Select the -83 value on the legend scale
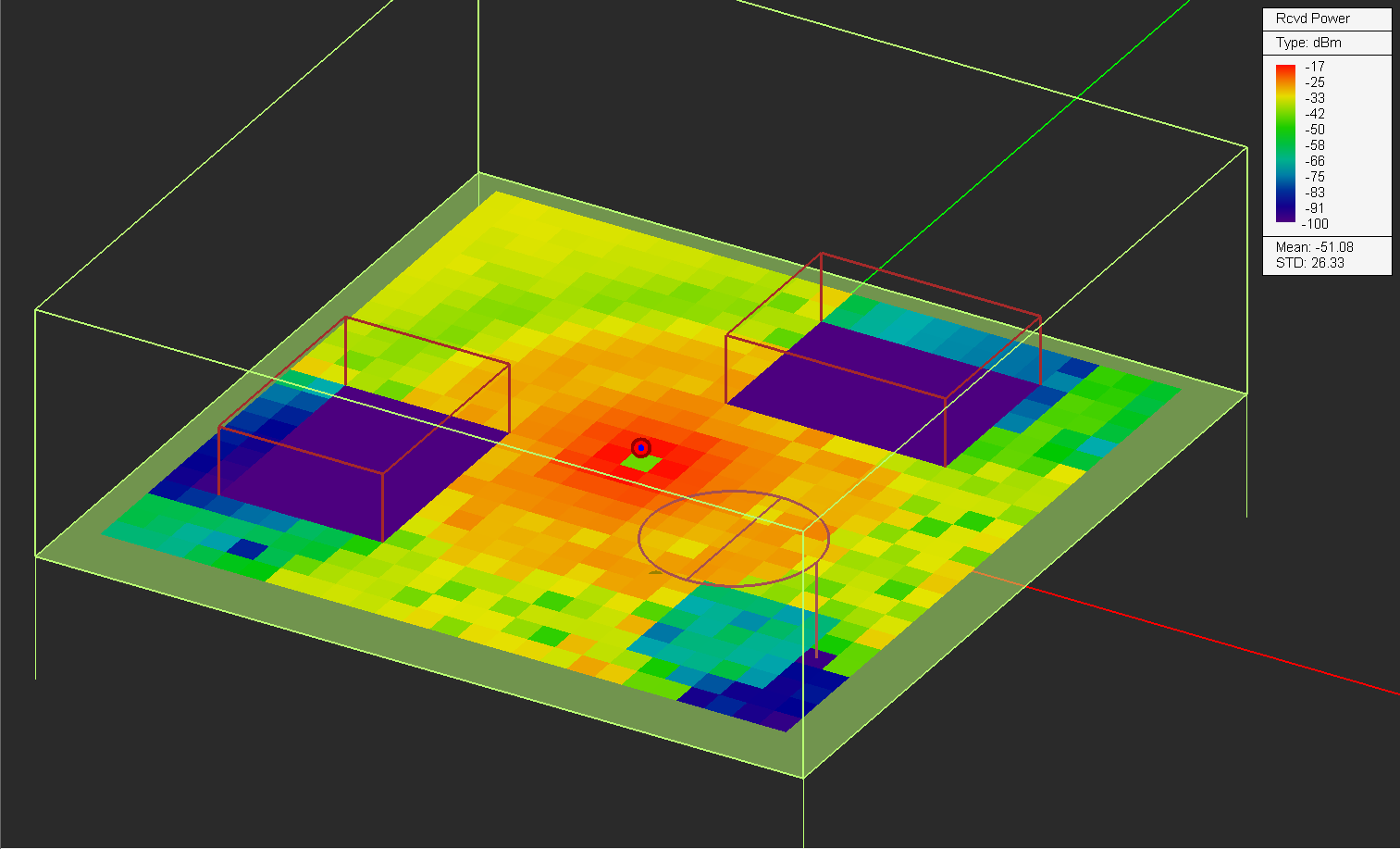Image resolution: width=1400 pixels, height=849 pixels. point(1315,193)
